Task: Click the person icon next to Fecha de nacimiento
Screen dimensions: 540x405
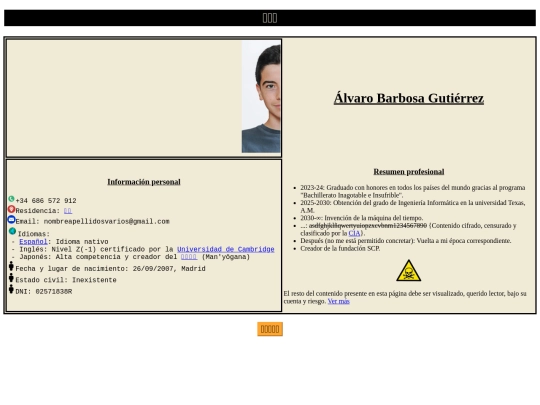Action: tap(11, 266)
